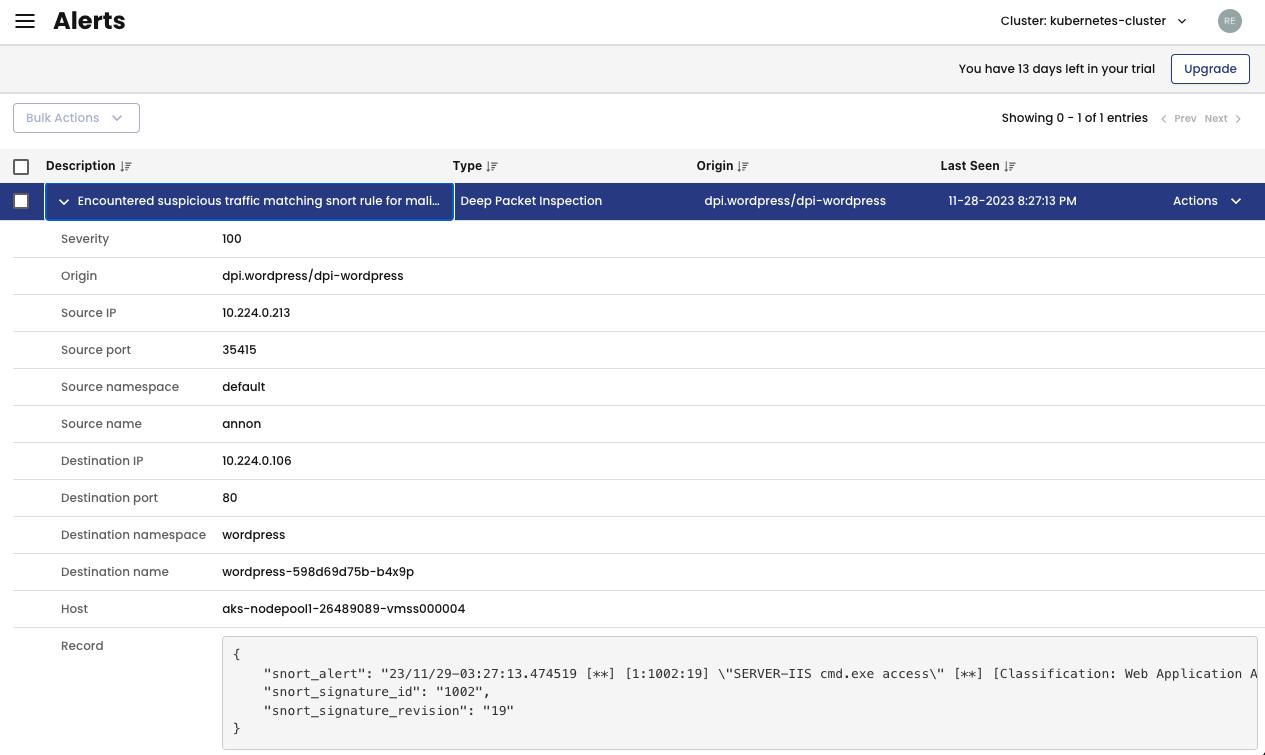Screen dimensions: 1265x755
Task: Click the Type column header
Action: (x=467, y=166)
